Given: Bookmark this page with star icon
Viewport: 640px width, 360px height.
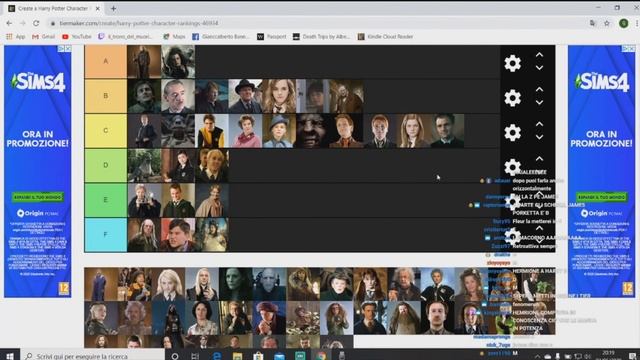Looking at the screenshot, I should [x=607, y=23].
